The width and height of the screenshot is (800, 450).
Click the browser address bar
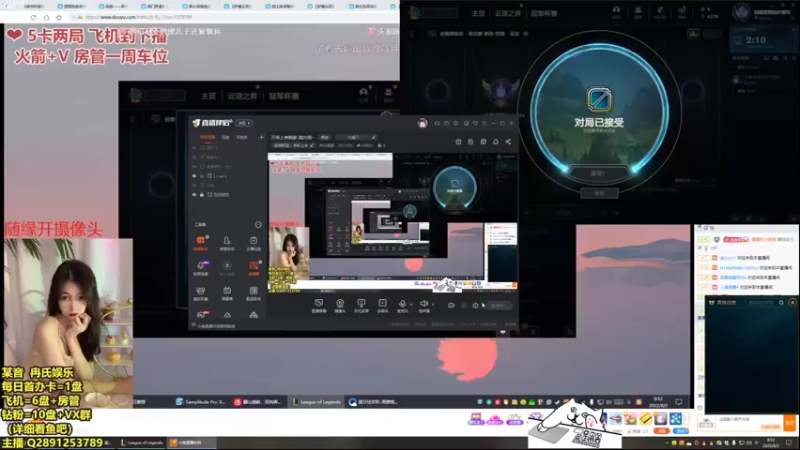235,17
